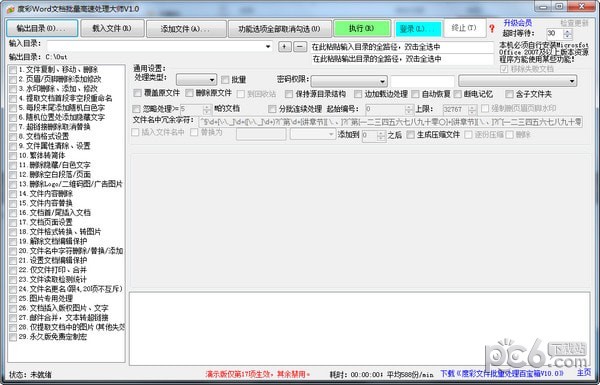
Task: Toggle 生成压缩文件 checkbox
Action: 411,135
